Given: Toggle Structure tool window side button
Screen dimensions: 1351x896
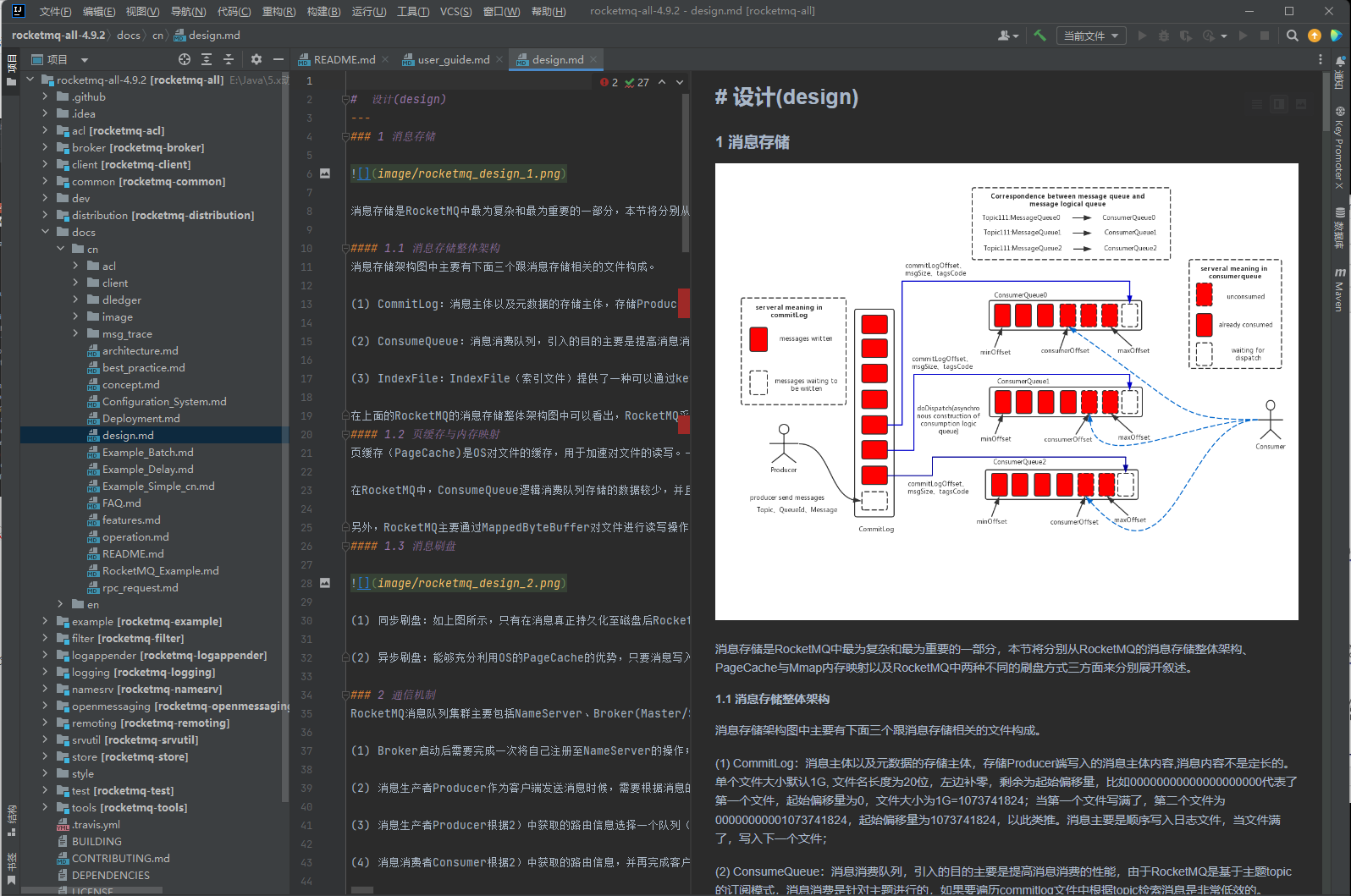Looking at the screenshot, I should [11, 820].
